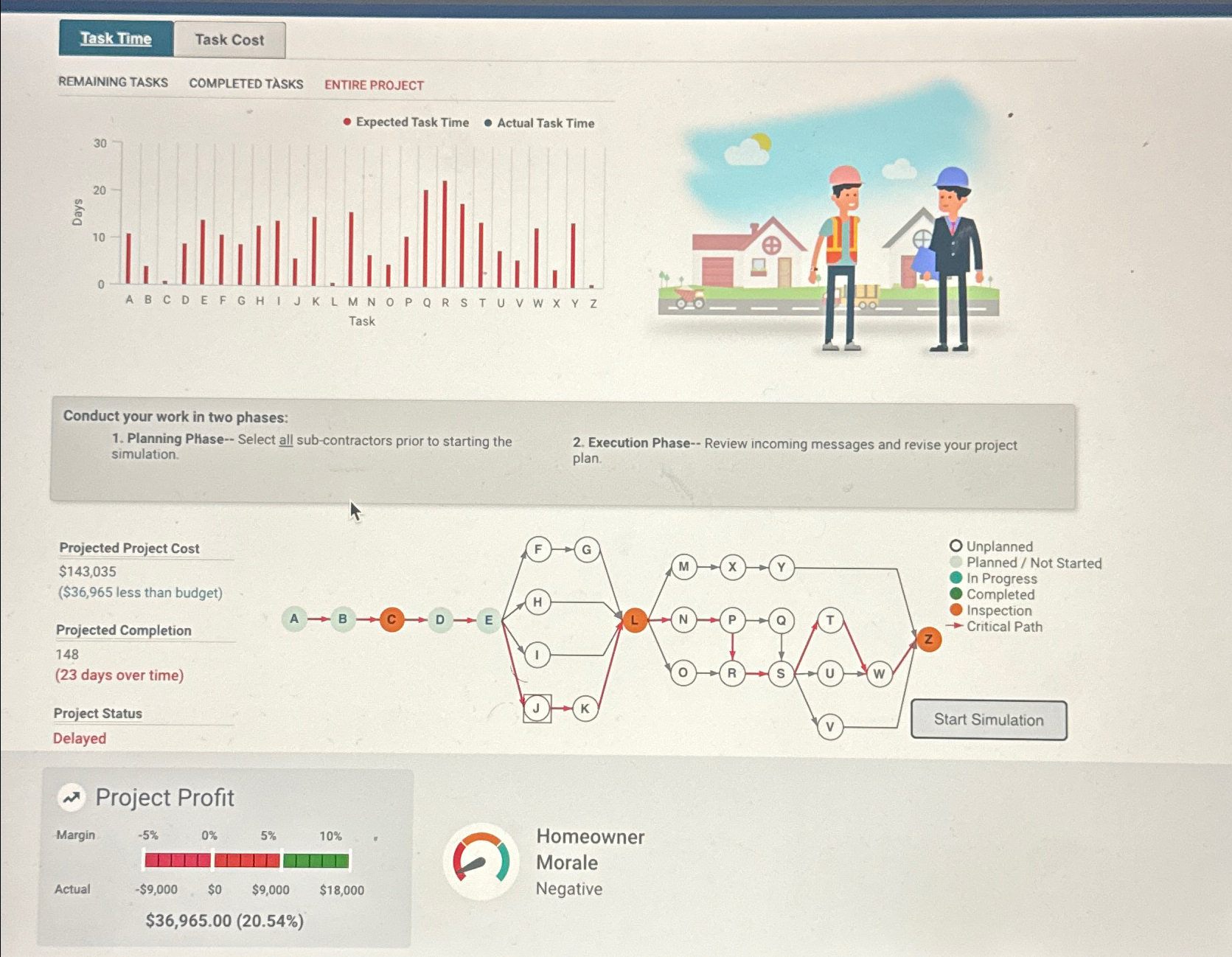Open the Completed Tasks view
1232x957 pixels.
[x=246, y=84]
